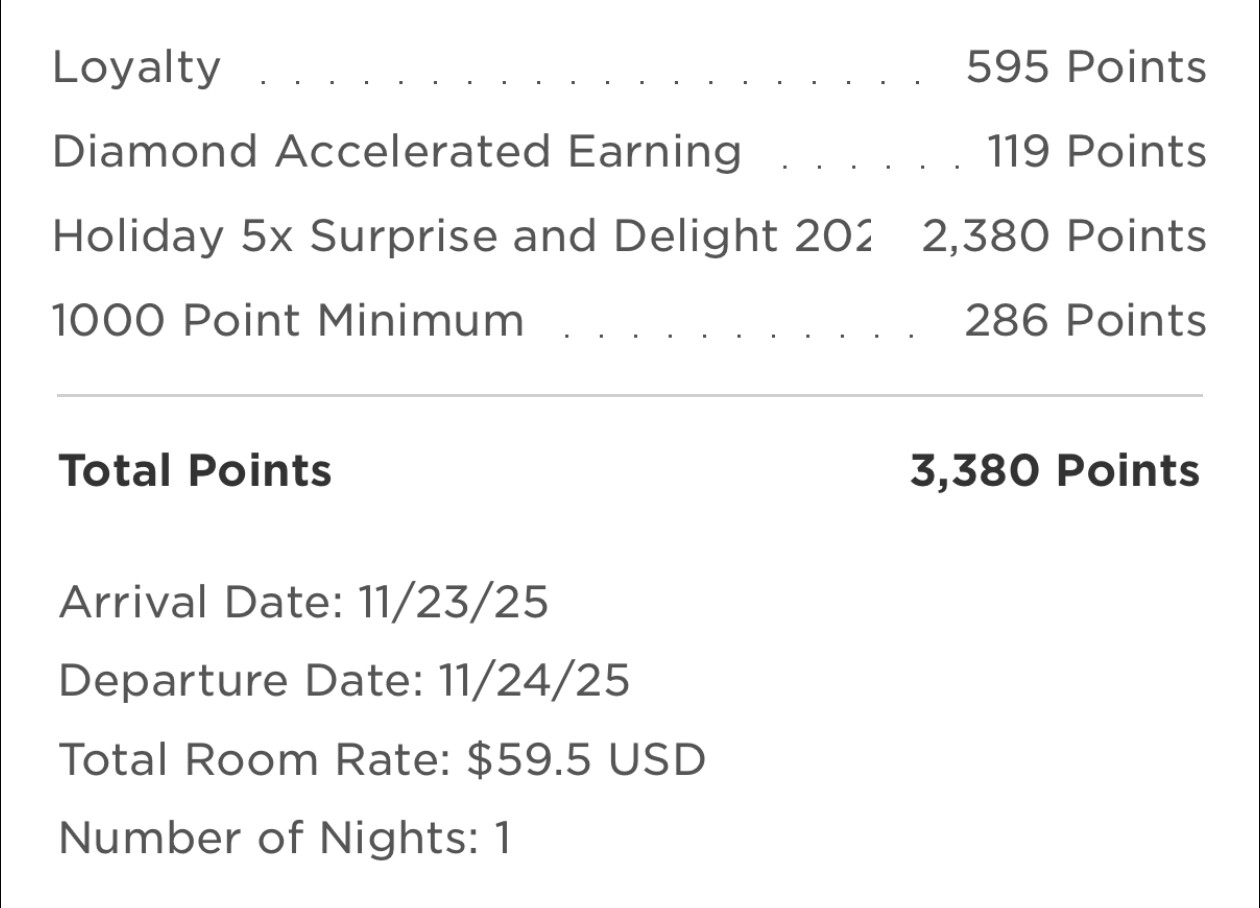Select the 3,380 Points total value

click(1055, 470)
